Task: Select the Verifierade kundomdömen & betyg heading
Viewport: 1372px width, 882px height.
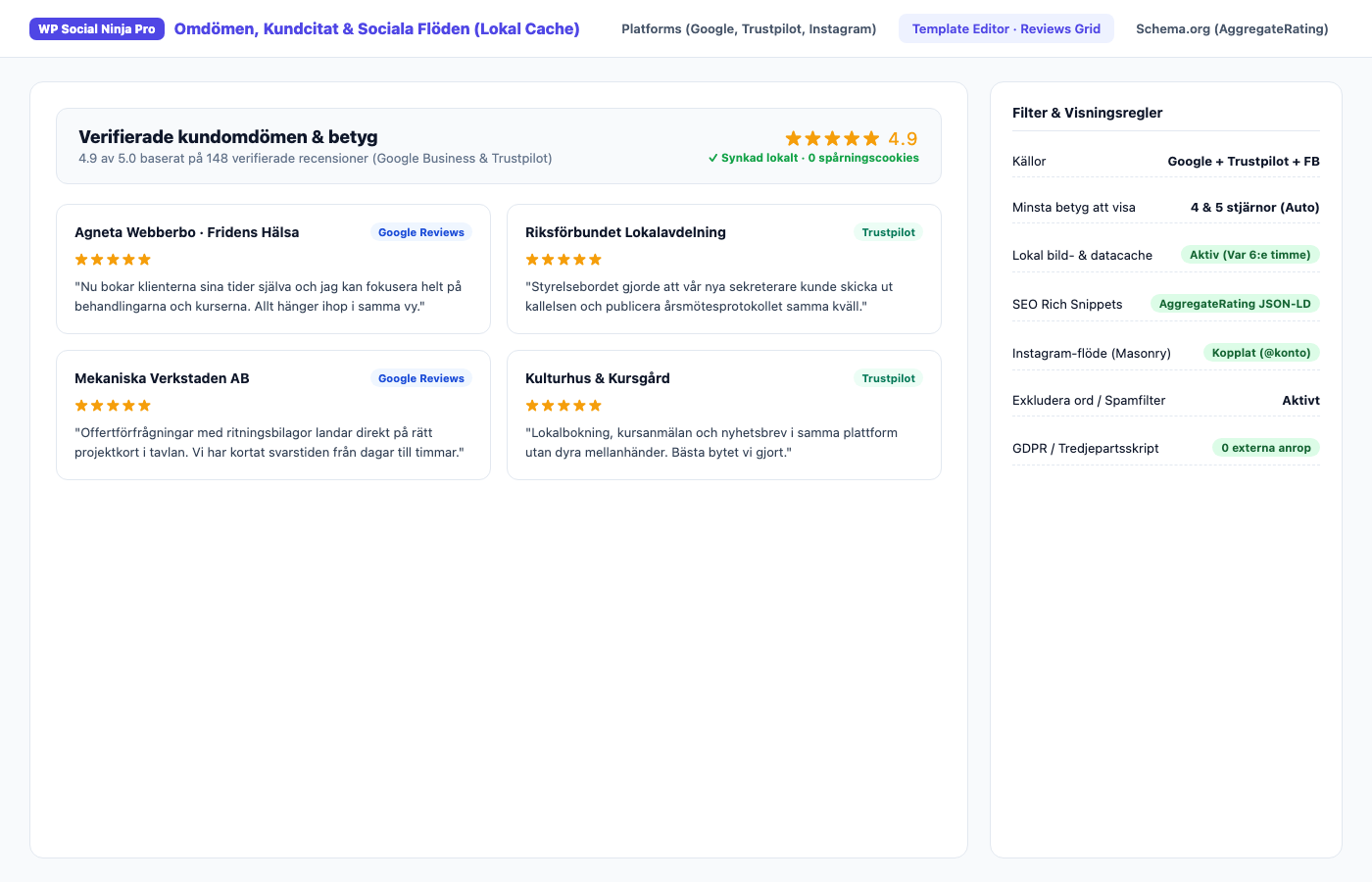Action: 228,137
